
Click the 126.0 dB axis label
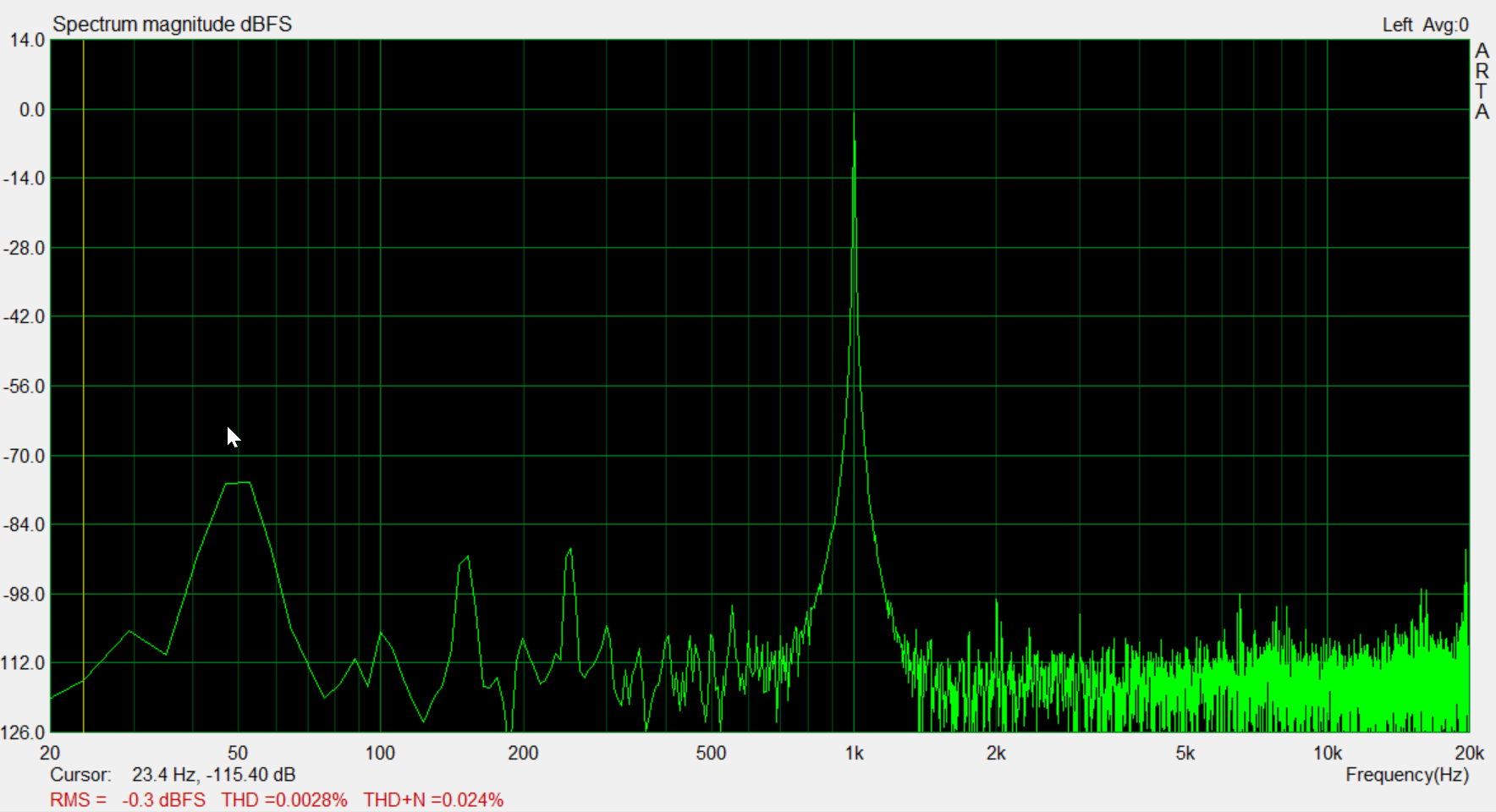point(25,732)
